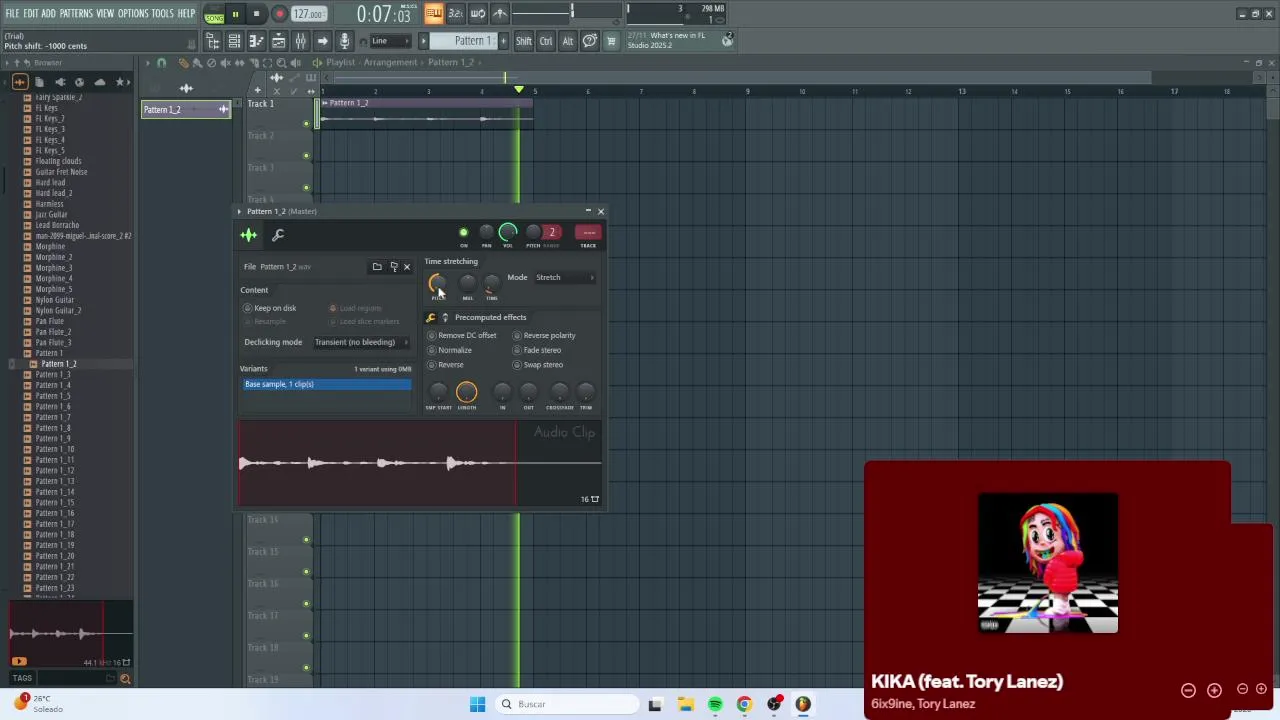Adjust the channel PAN knob
The image size is (1280, 720).
[486, 233]
